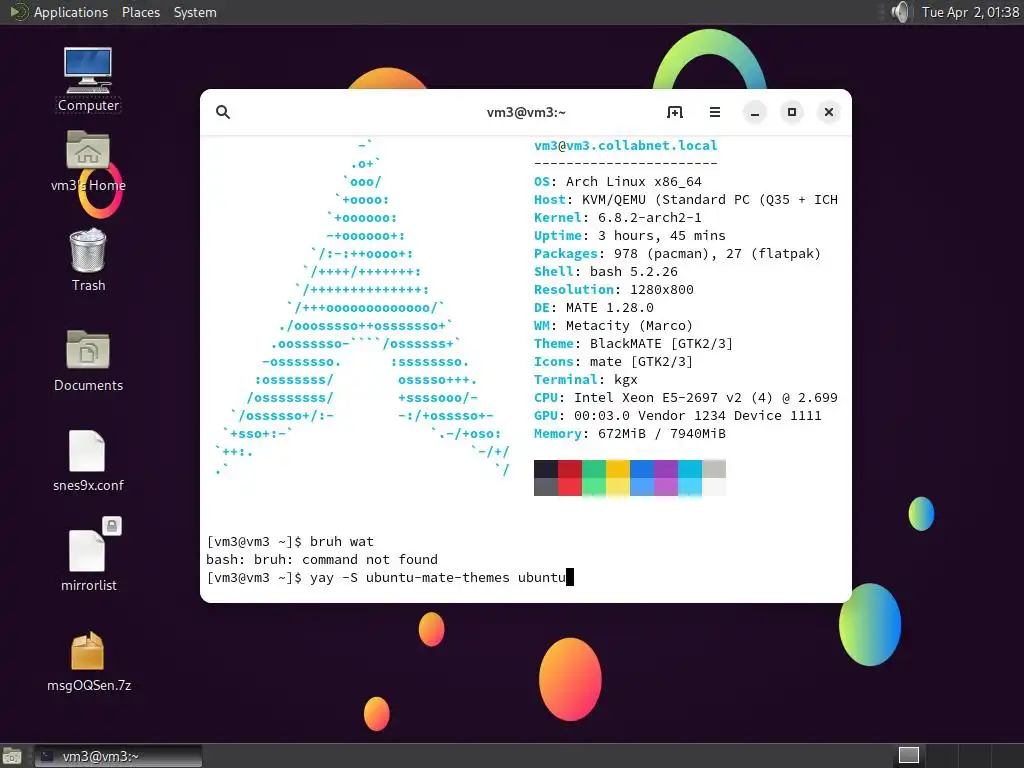Click the 'GPU: 00:03.0 Vendor 1234' line
1024x768 pixels.
click(677, 415)
